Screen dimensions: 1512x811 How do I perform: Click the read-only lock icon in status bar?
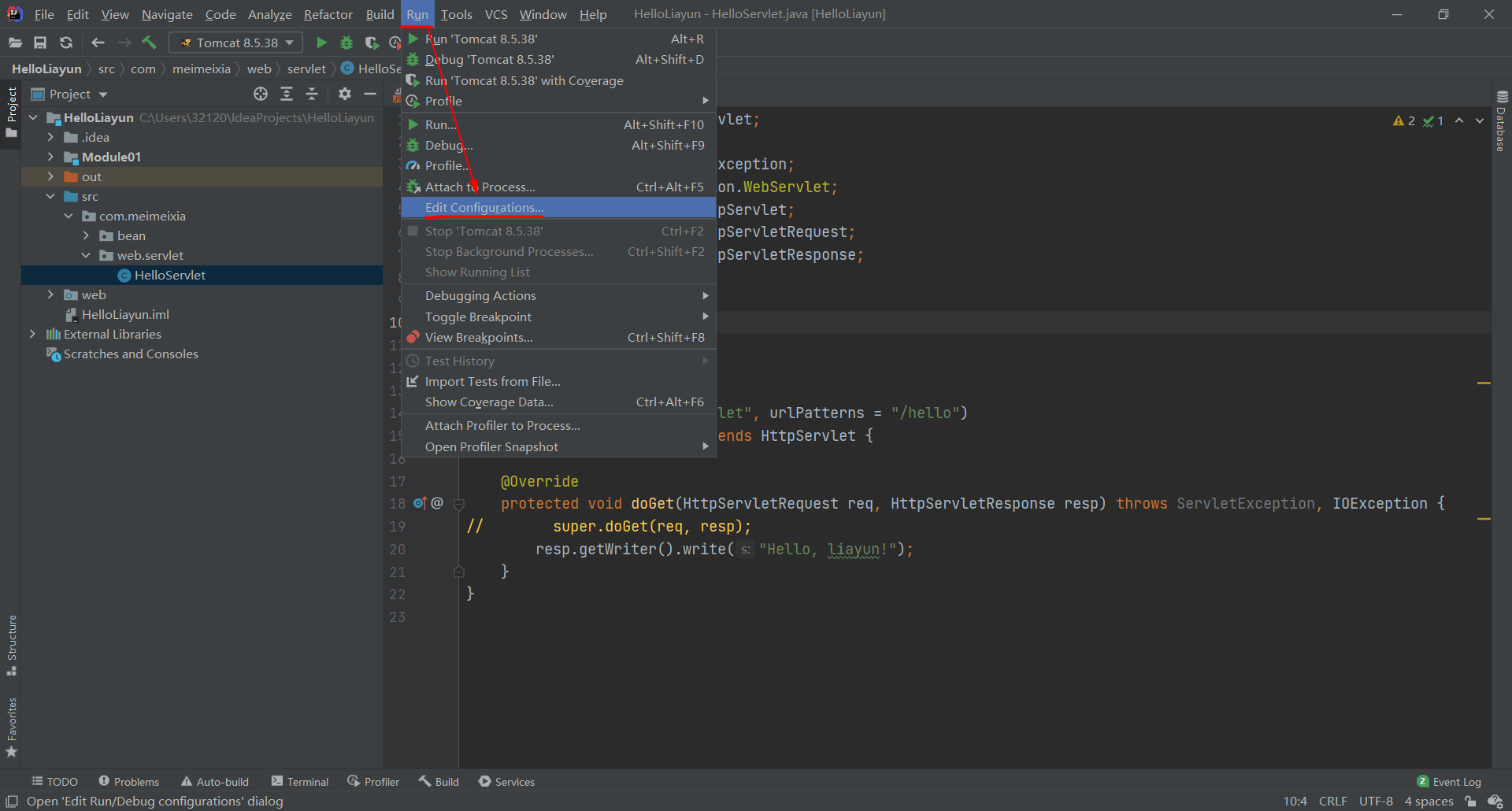tap(1470, 801)
